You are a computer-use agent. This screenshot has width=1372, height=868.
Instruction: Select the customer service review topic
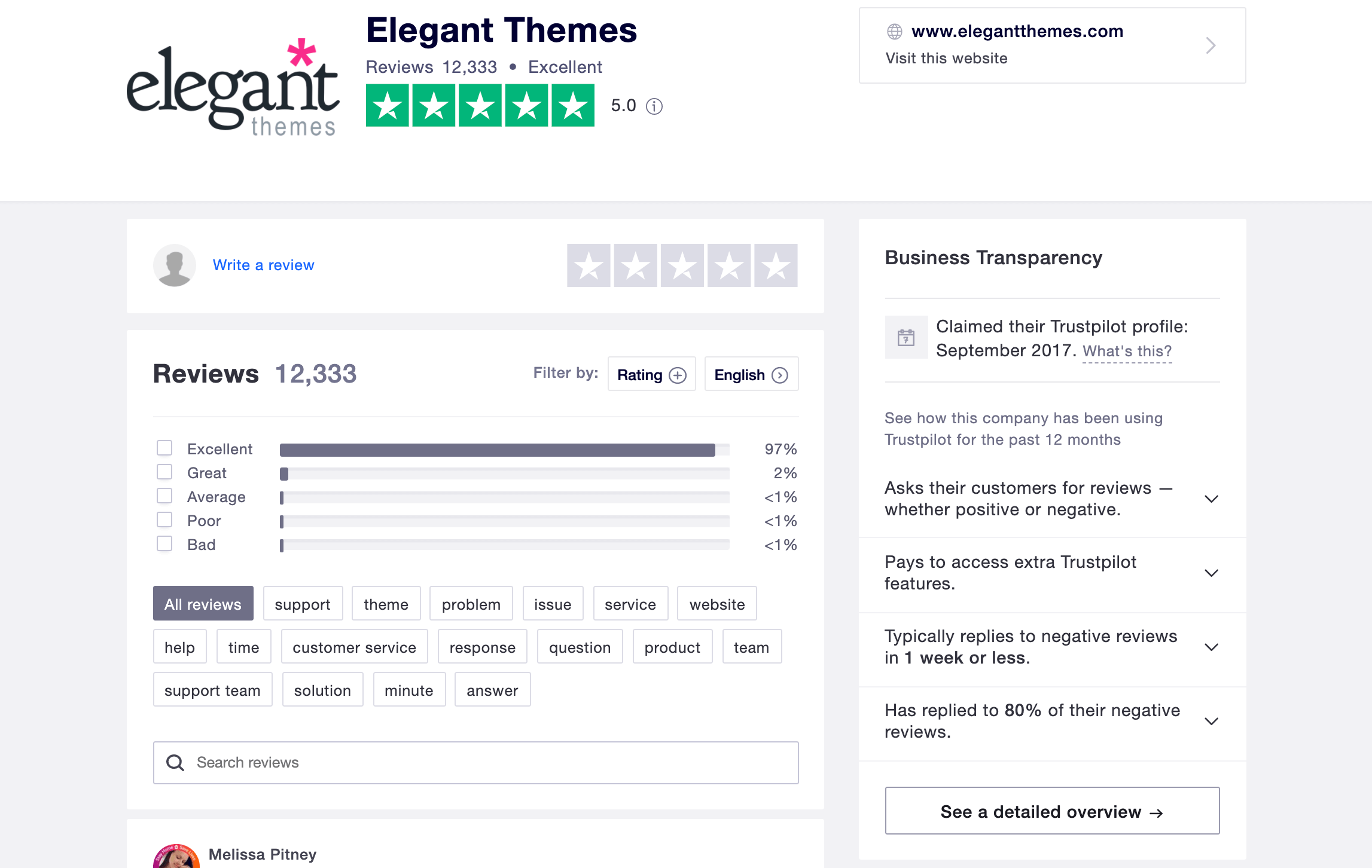[353, 647]
